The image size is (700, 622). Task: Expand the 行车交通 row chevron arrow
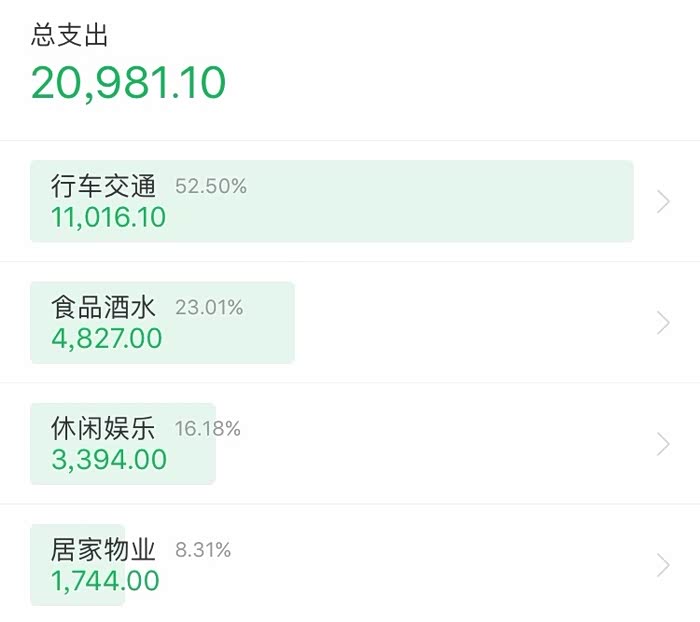pos(663,202)
